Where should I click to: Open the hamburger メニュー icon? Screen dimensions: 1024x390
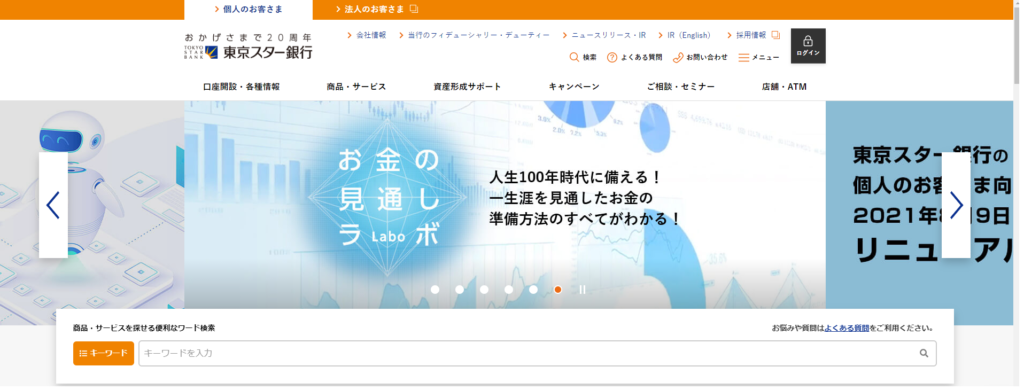click(x=743, y=57)
